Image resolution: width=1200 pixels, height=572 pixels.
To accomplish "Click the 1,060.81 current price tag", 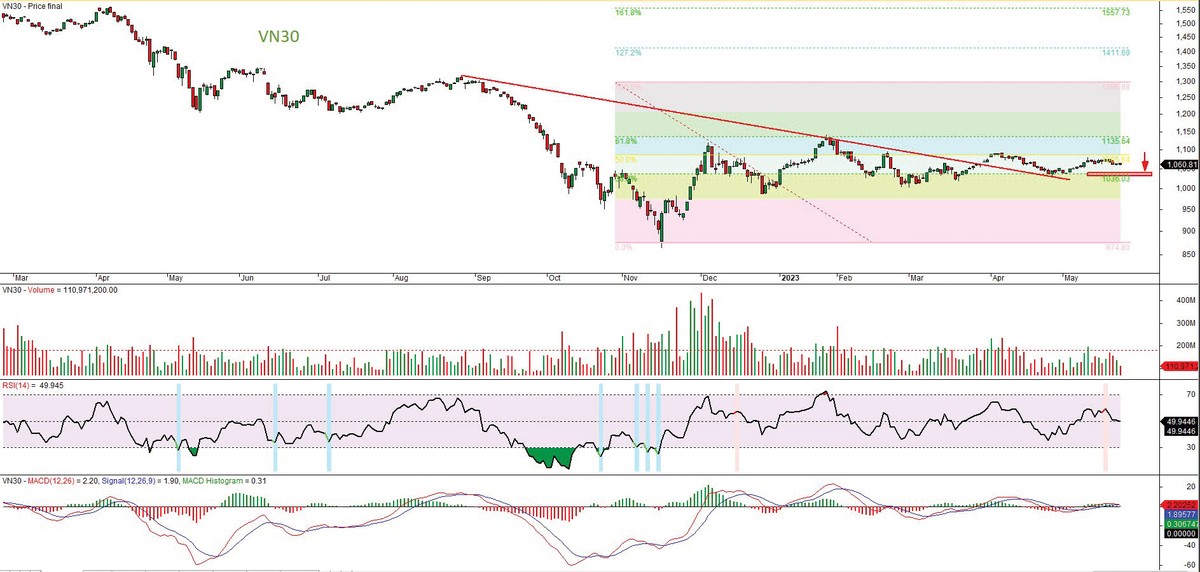I will pos(1180,164).
